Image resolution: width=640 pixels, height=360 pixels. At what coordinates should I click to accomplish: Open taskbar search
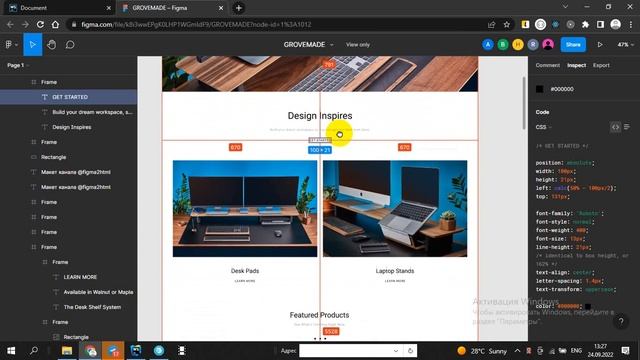coord(34,351)
